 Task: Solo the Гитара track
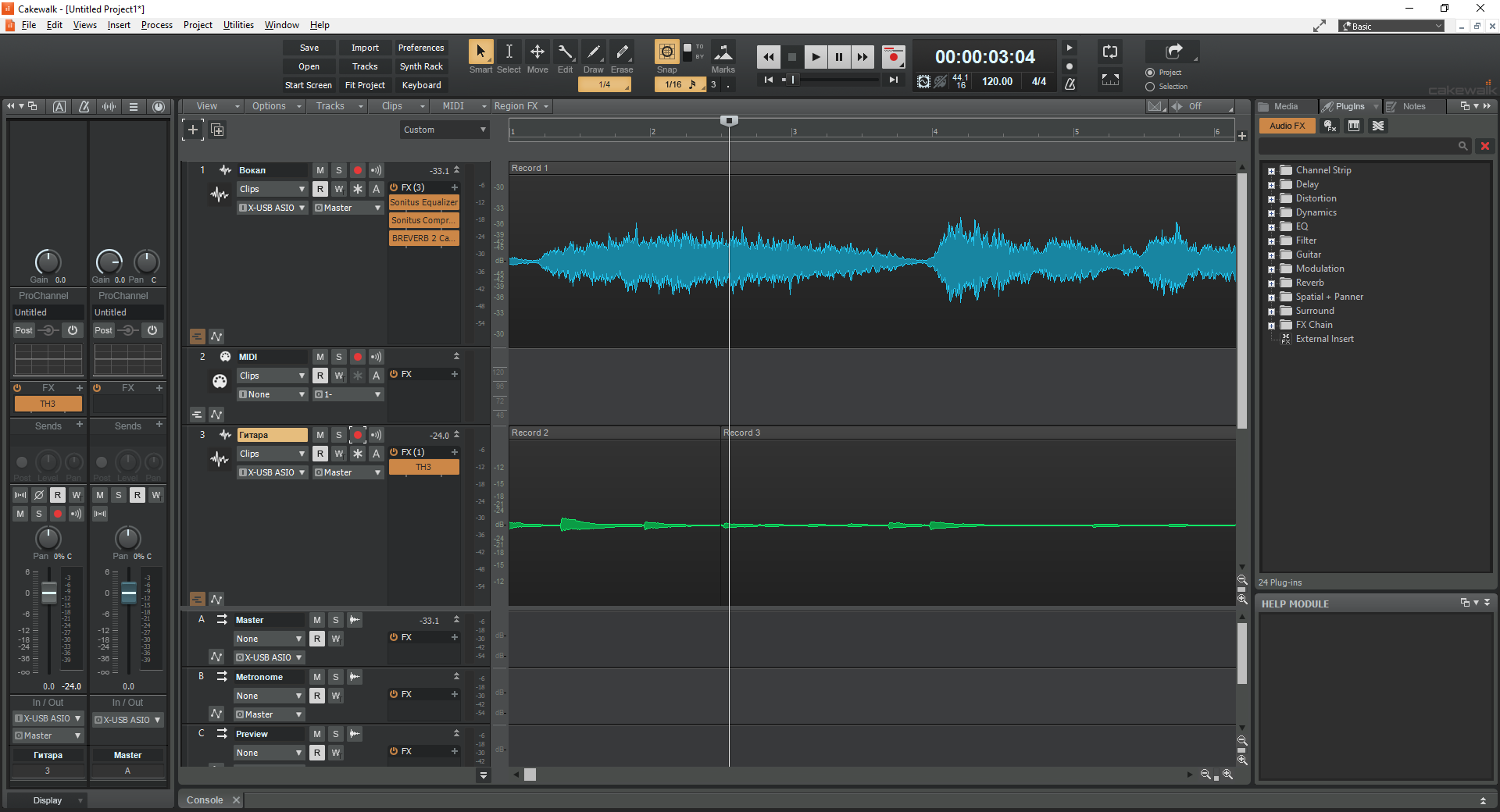coord(339,435)
